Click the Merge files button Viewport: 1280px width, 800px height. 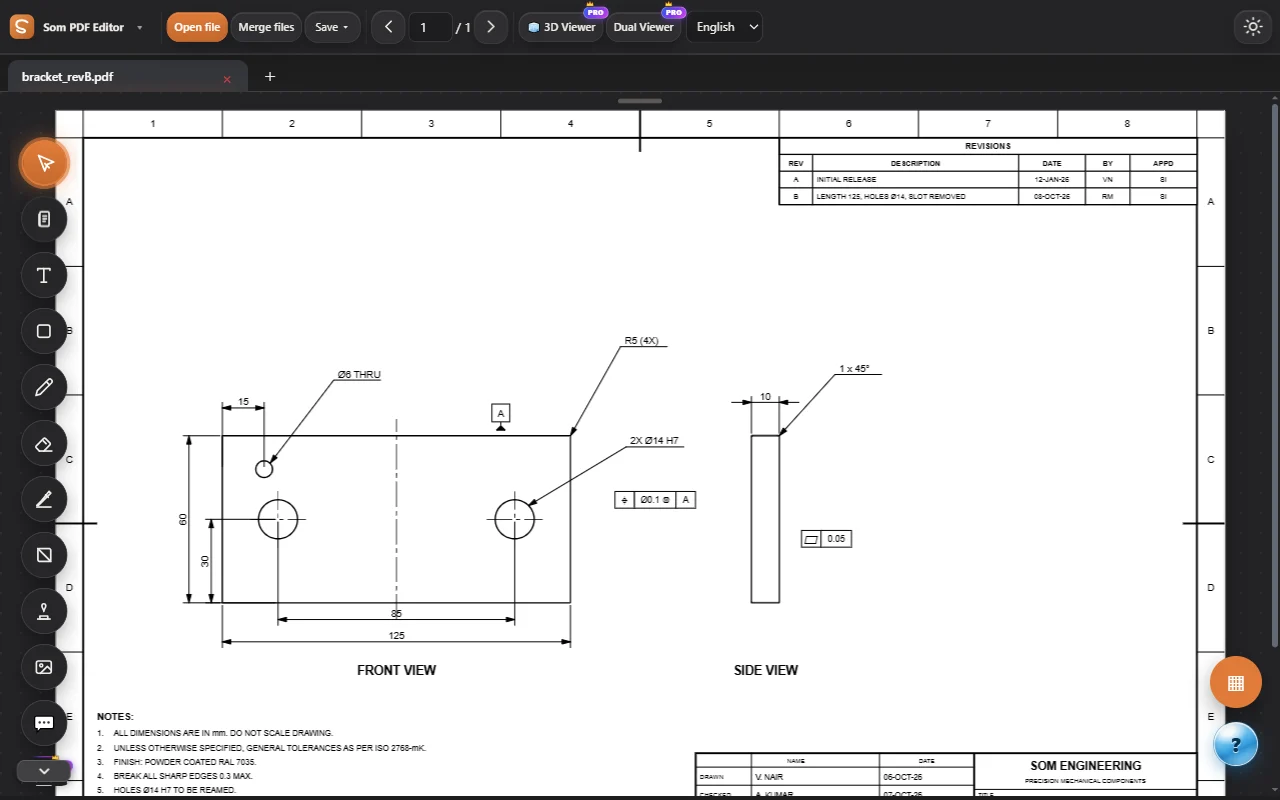[x=266, y=27]
